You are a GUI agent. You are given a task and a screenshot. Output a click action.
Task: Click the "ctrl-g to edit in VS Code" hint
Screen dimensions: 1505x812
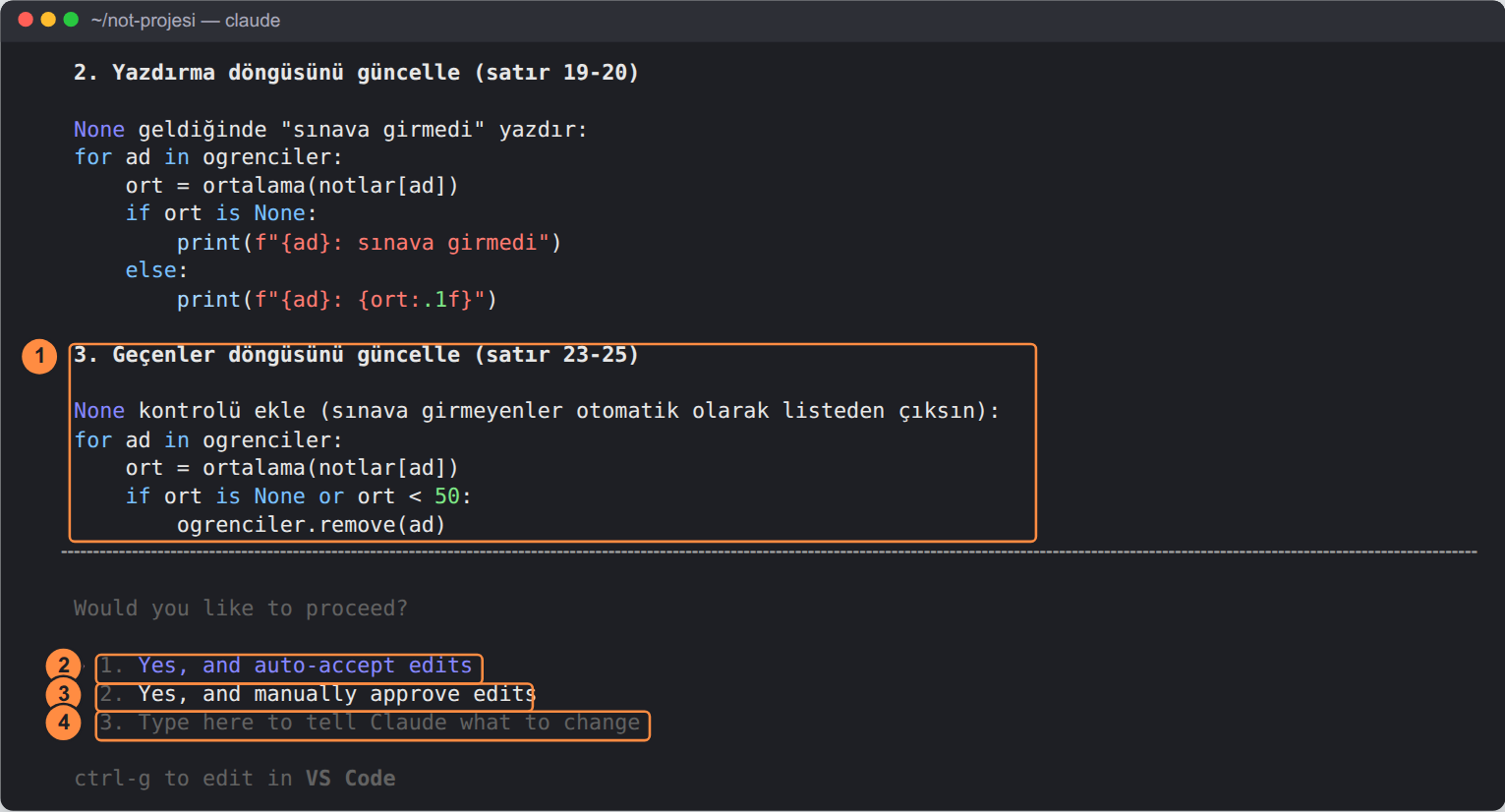[x=235, y=779]
